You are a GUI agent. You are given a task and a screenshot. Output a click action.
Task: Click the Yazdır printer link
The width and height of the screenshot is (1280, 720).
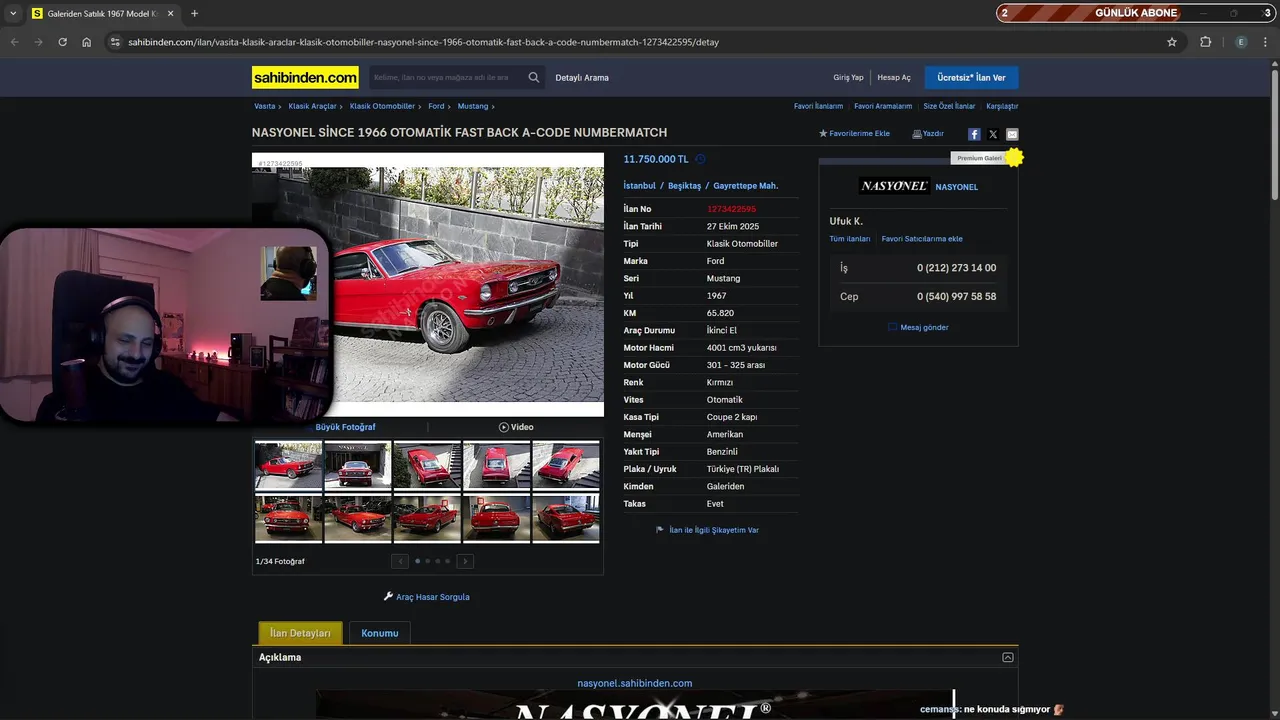(x=928, y=133)
